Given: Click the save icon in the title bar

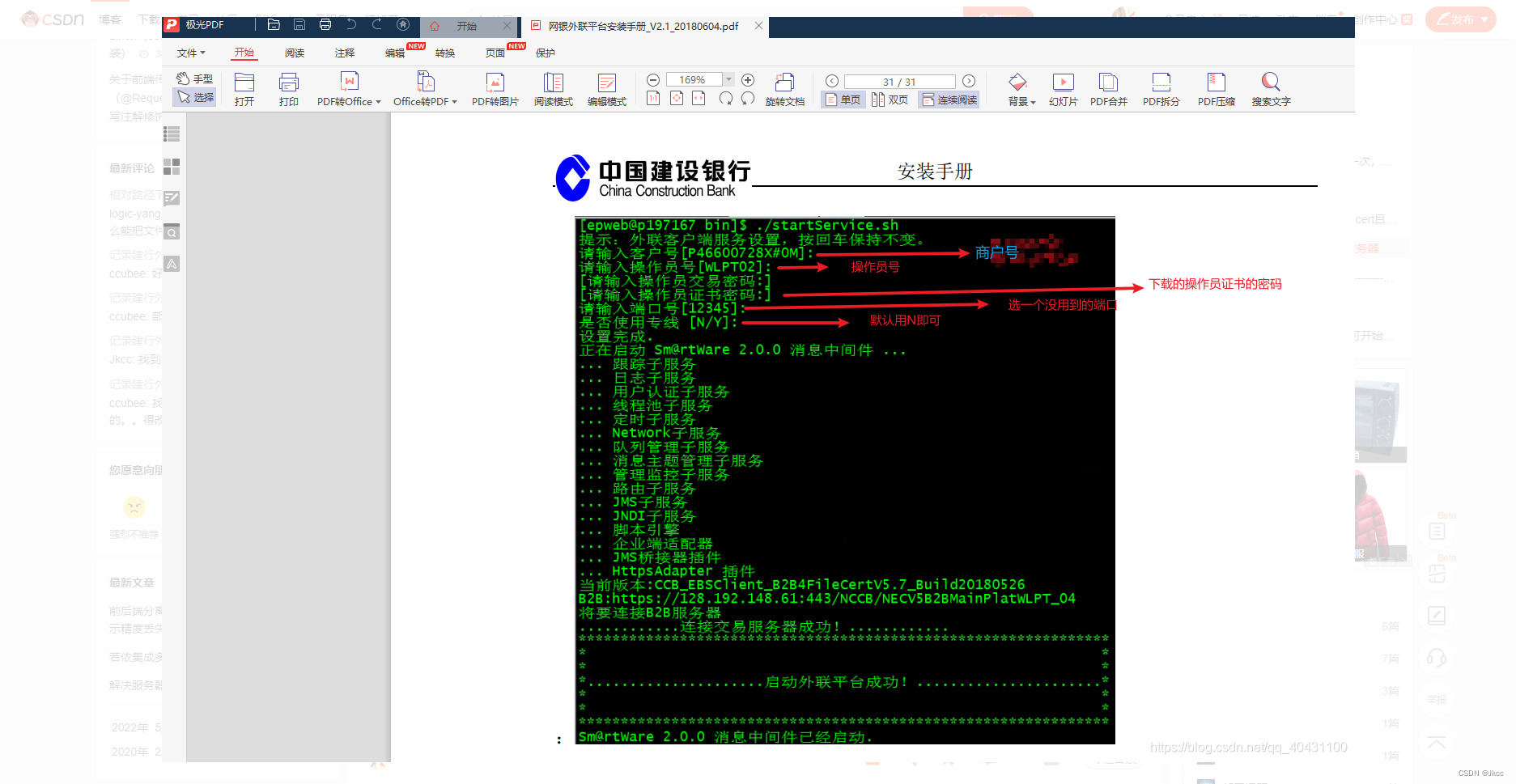Looking at the screenshot, I should click(299, 25).
